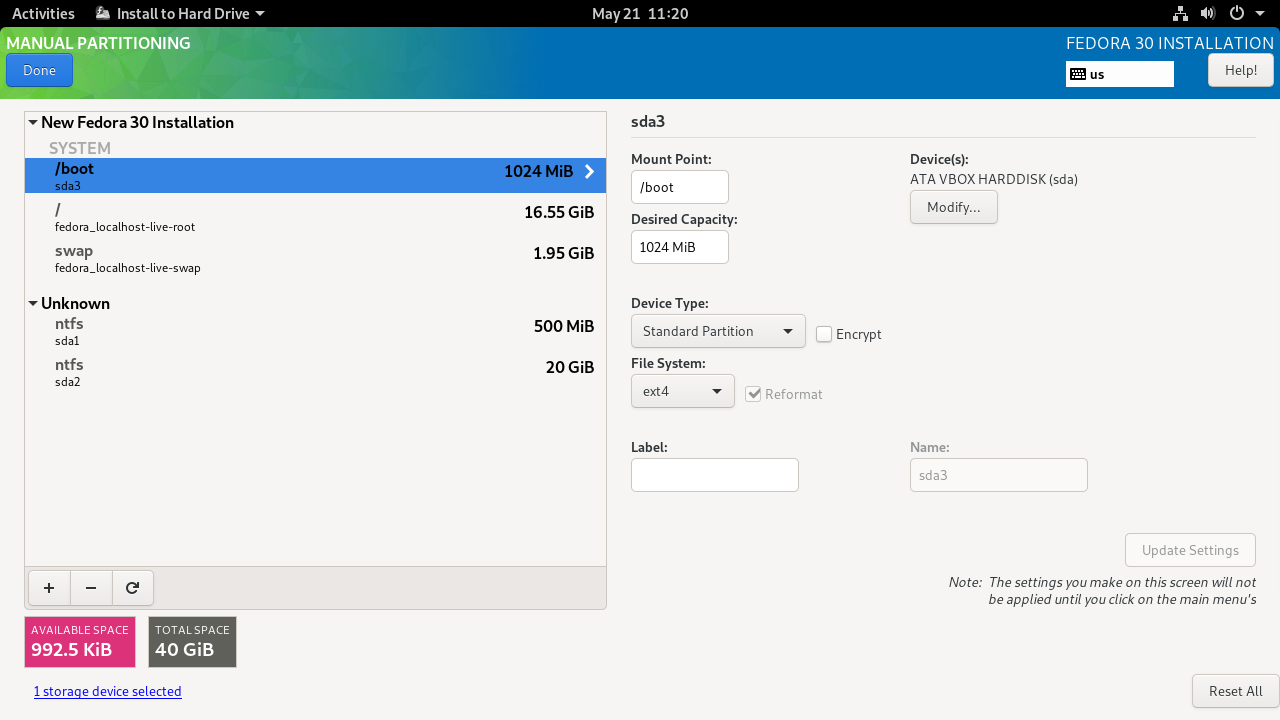Screen dimensions: 1280x720
Task: Collapse the New Fedora 30 Installation group
Action: click(x=33, y=123)
